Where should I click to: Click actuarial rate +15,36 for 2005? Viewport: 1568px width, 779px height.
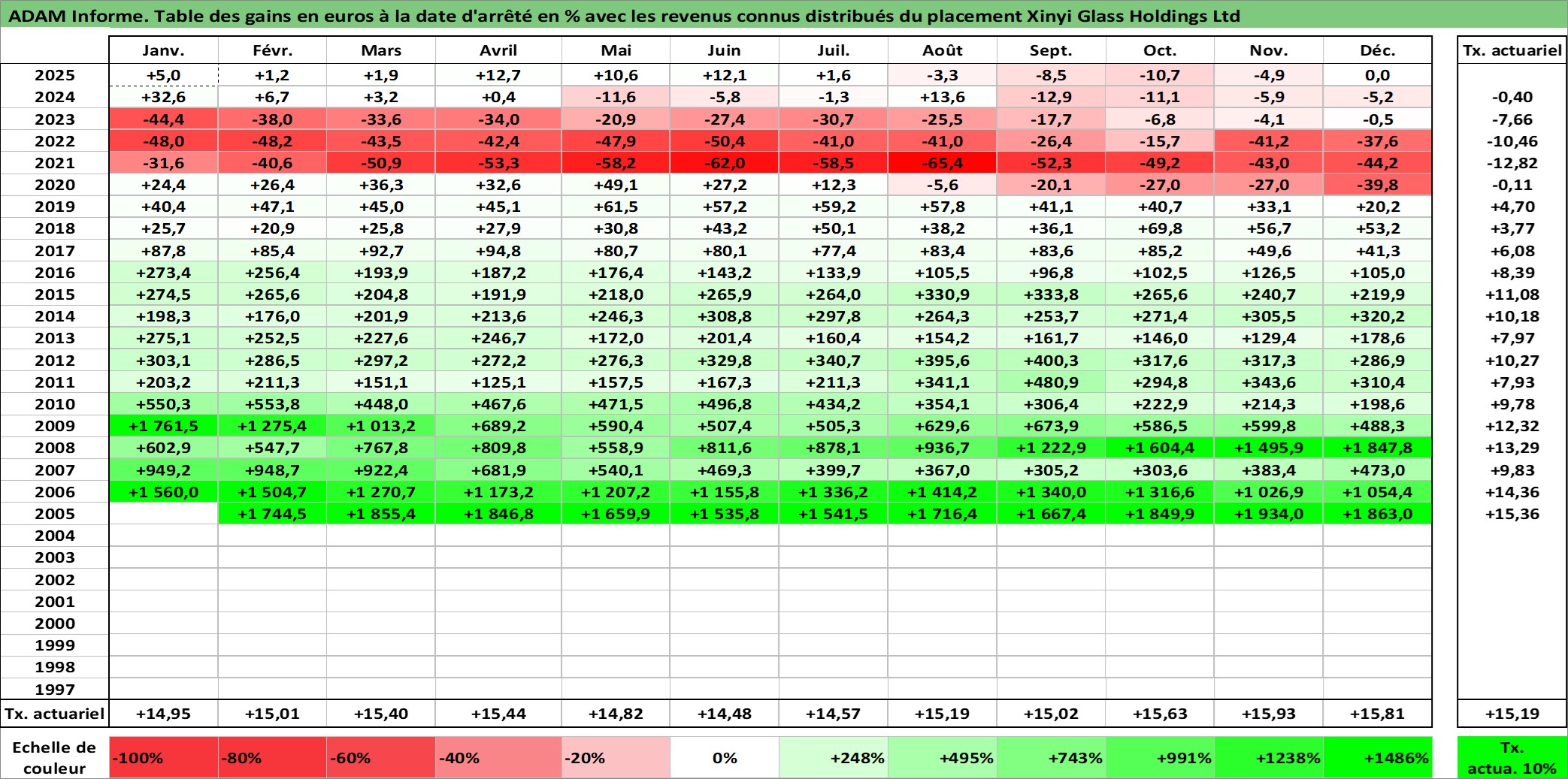click(1512, 514)
